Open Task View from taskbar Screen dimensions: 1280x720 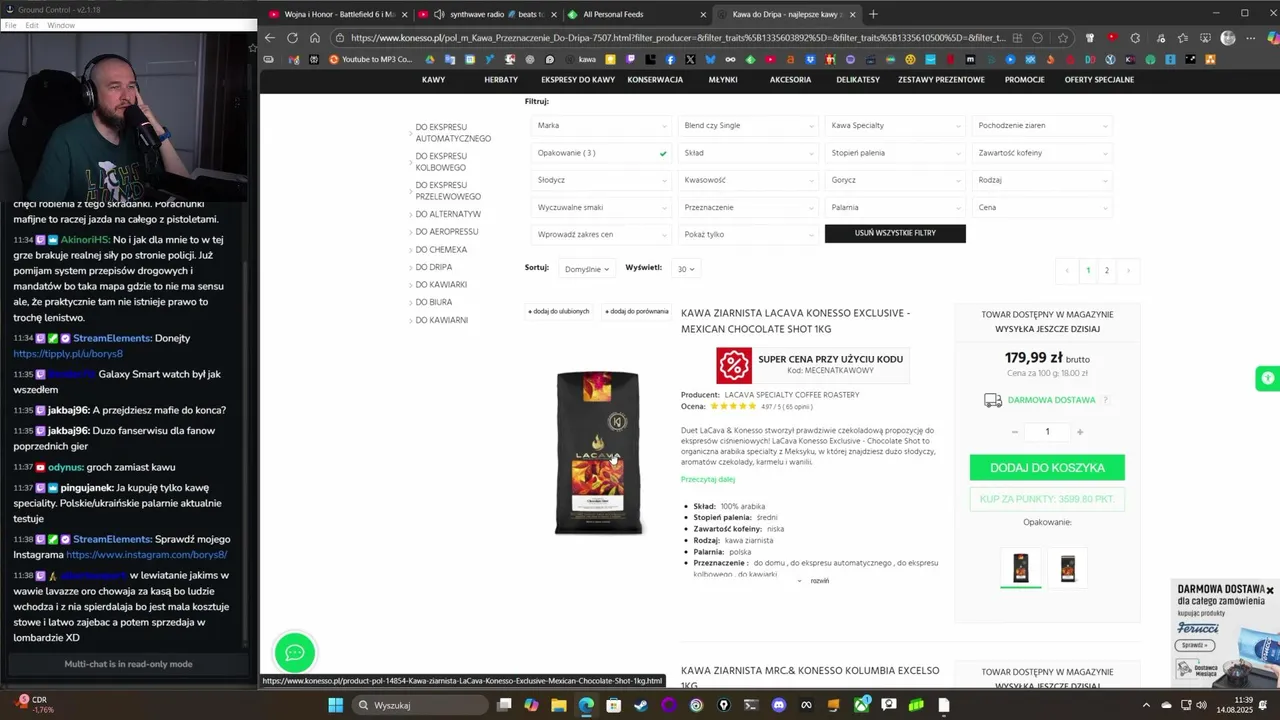[x=504, y=705]
